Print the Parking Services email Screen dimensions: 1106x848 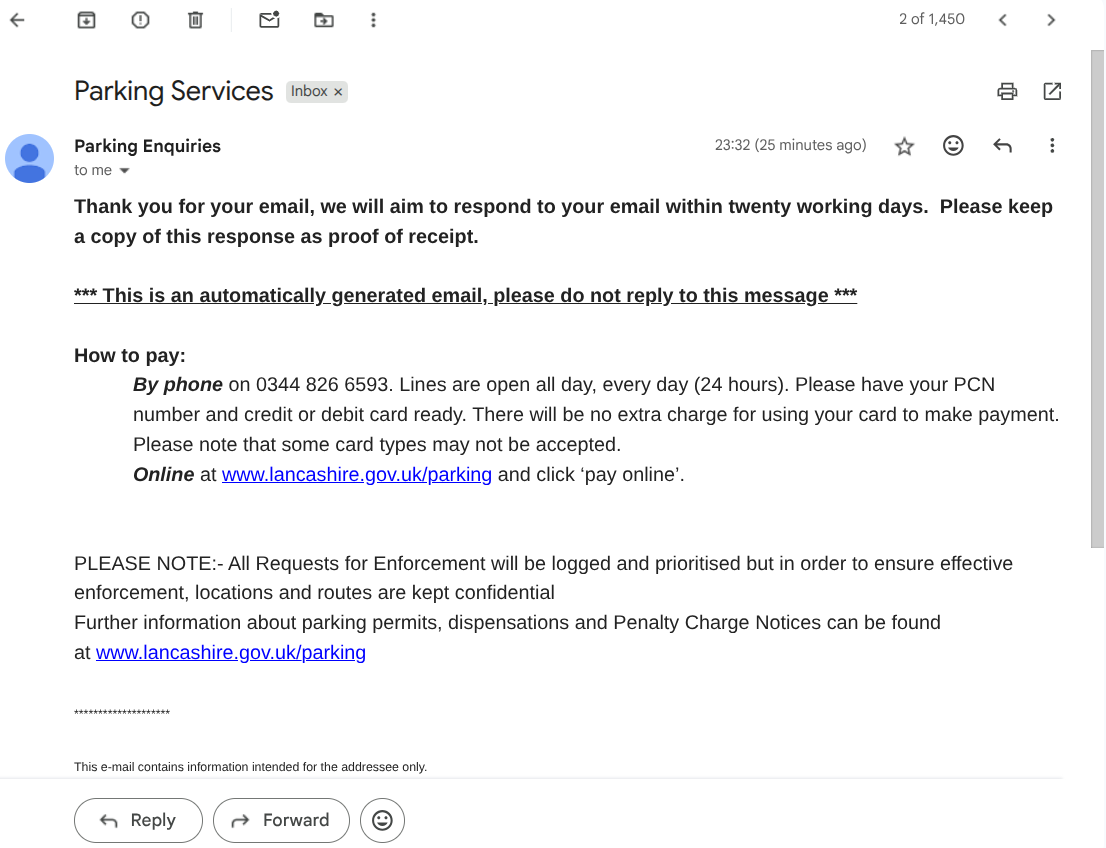tap(1007, 92)
